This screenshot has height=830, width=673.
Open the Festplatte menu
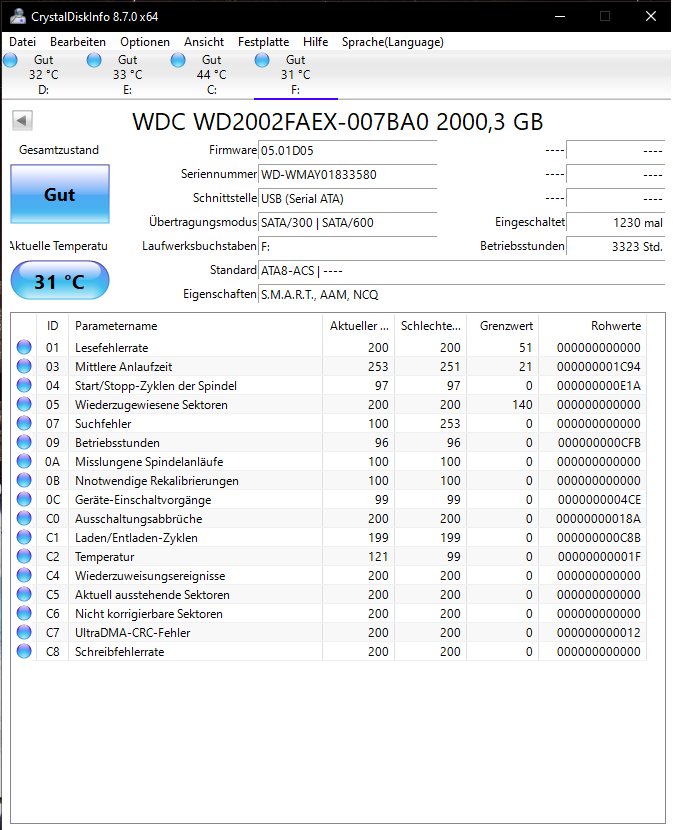click(x=264, y=42)
